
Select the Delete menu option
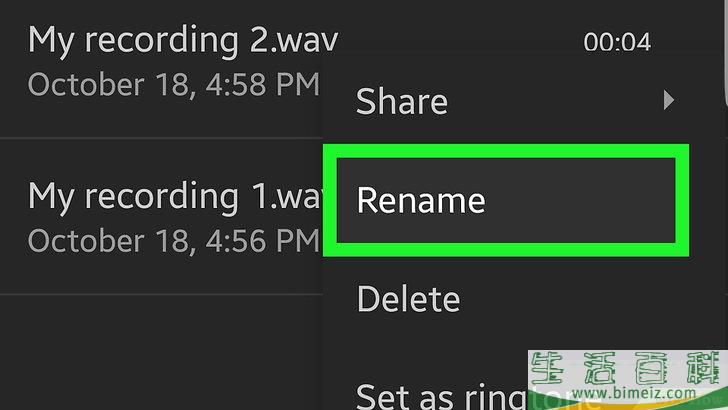pyautogui.click(x=408, y=299)
